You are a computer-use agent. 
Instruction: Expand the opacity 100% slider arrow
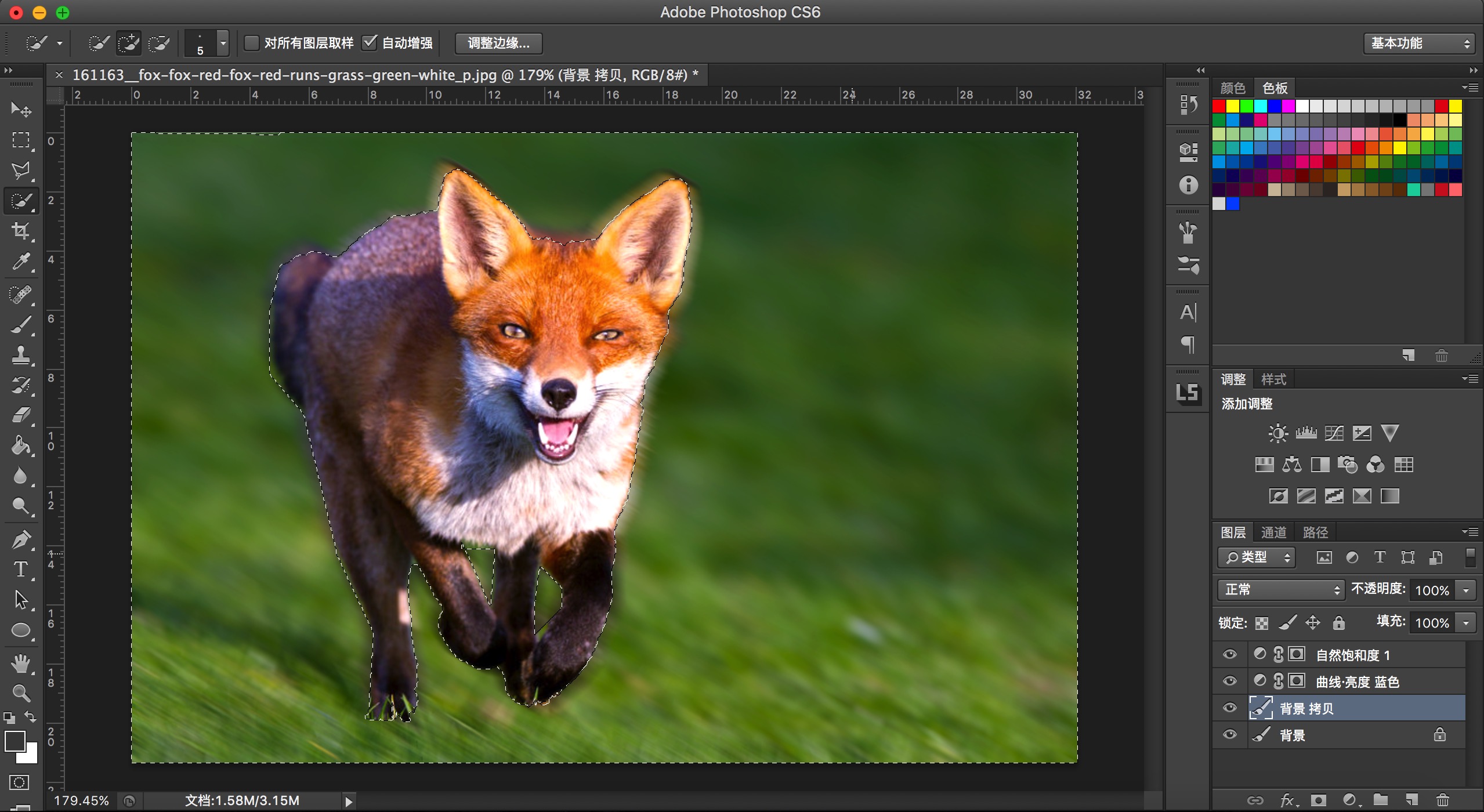1466,590
